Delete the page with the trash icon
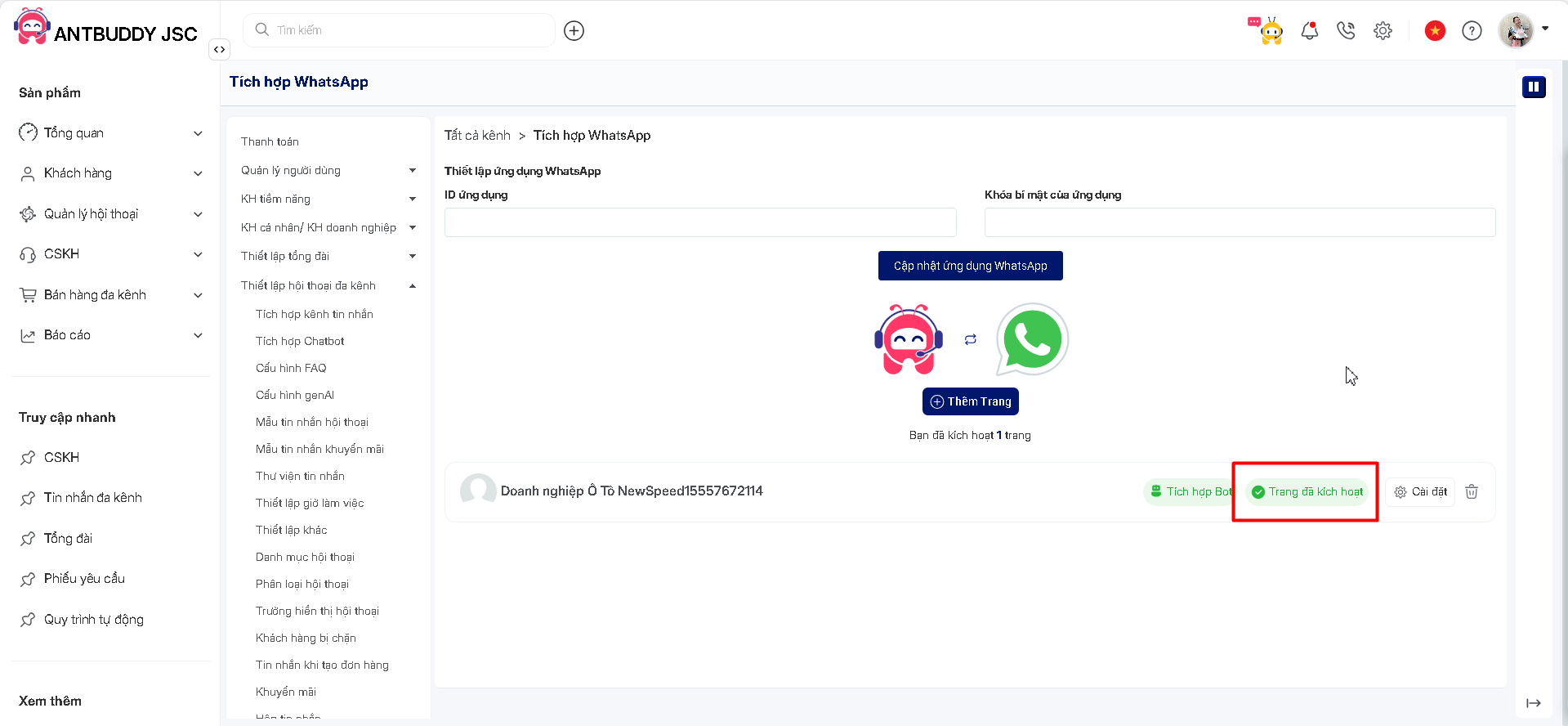 pyautogui.click(x=1472, y=491)
